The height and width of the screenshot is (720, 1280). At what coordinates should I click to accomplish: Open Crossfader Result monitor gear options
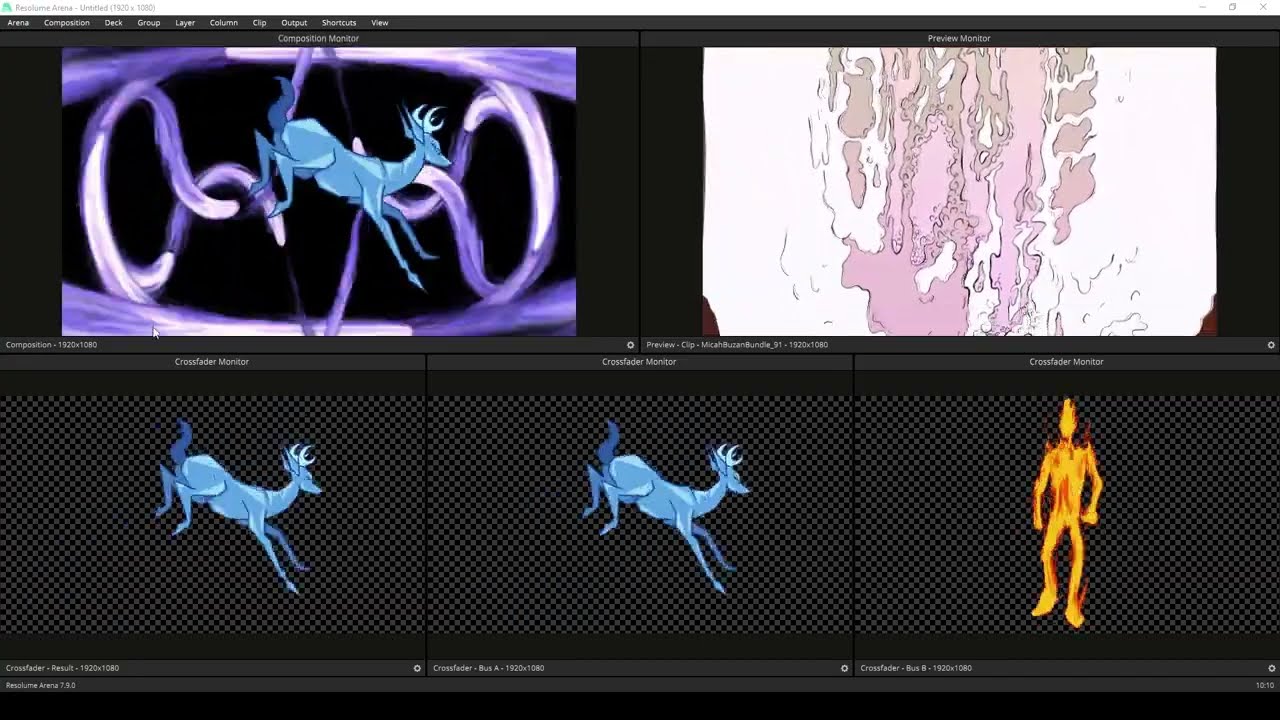[x=417, y=668]
